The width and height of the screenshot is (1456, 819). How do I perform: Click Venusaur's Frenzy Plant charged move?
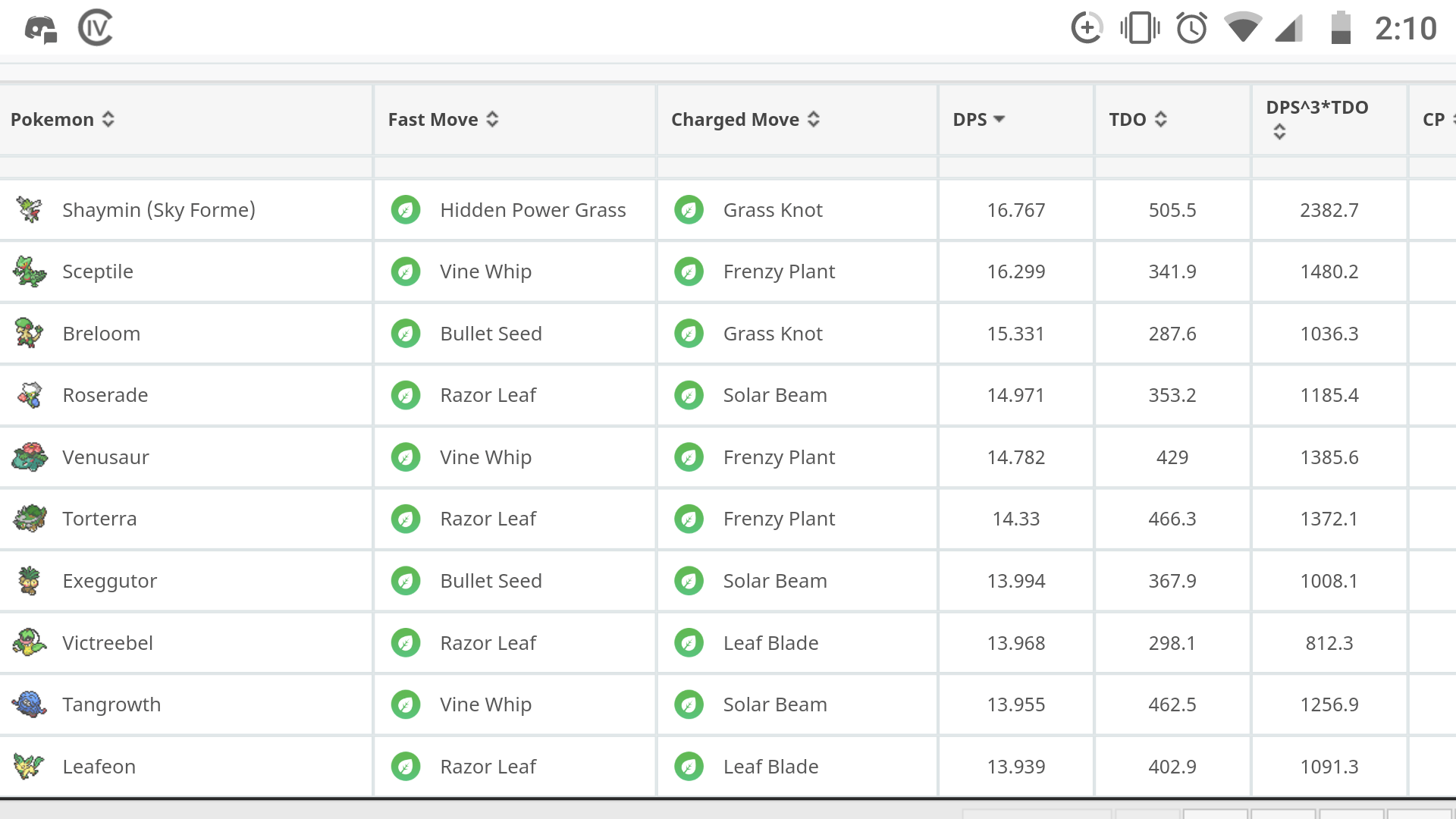779,457
